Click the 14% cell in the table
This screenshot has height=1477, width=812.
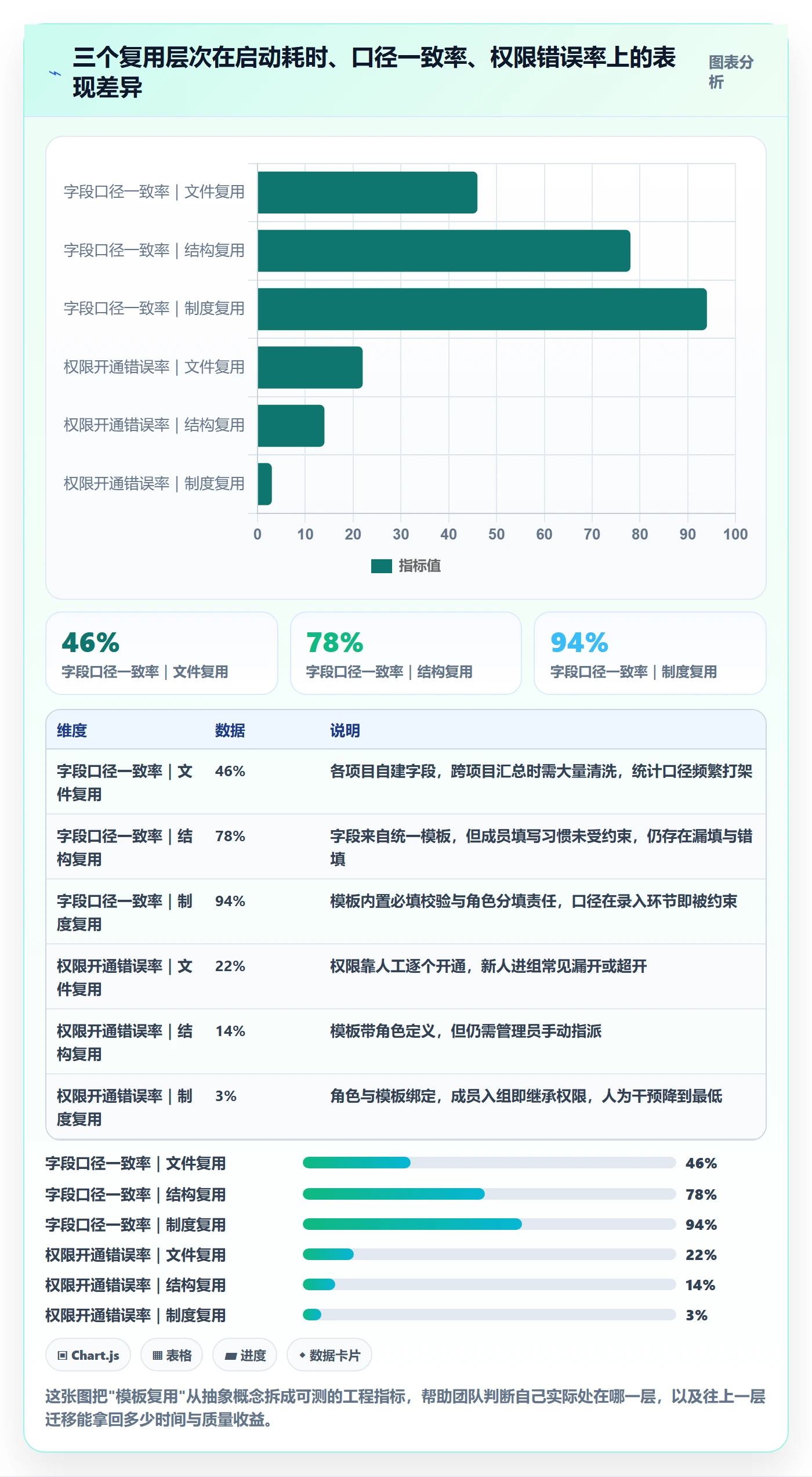coord(230,1031)
